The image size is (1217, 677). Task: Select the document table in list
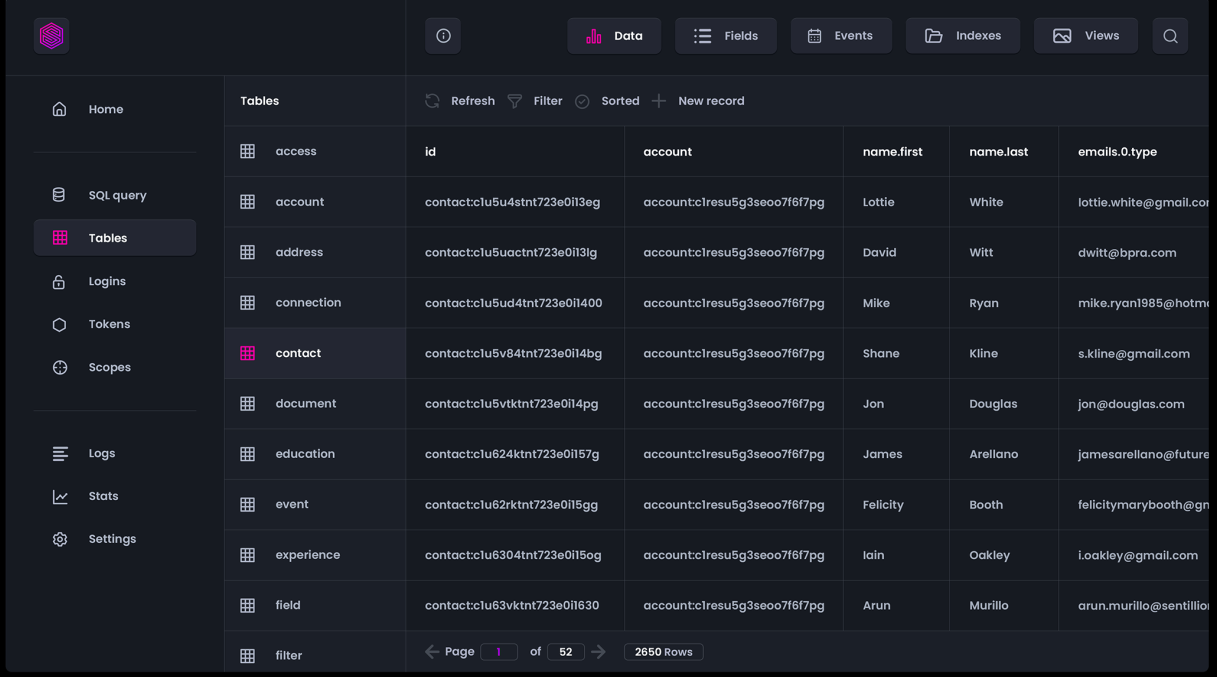click(x=305, y=404)
